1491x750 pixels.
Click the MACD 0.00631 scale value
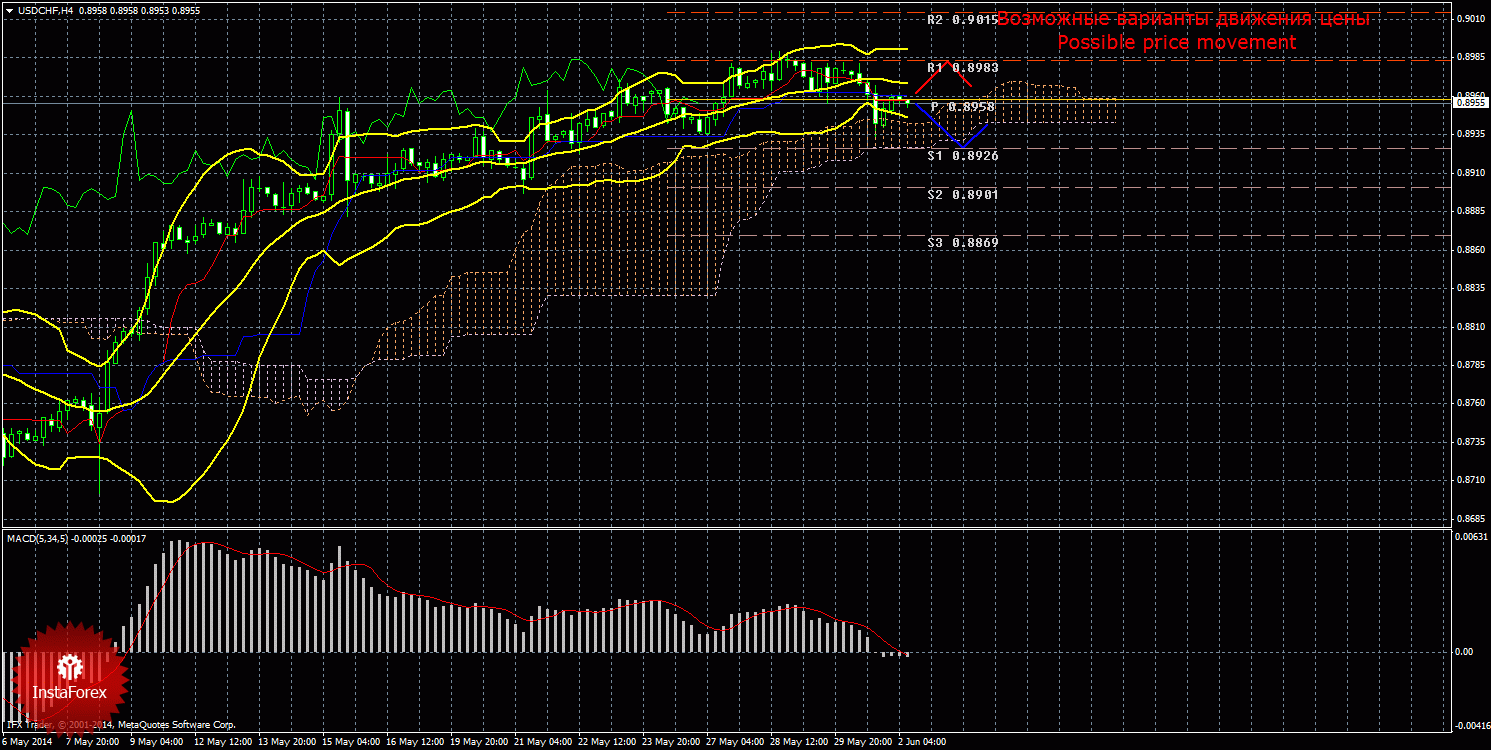1470,538
